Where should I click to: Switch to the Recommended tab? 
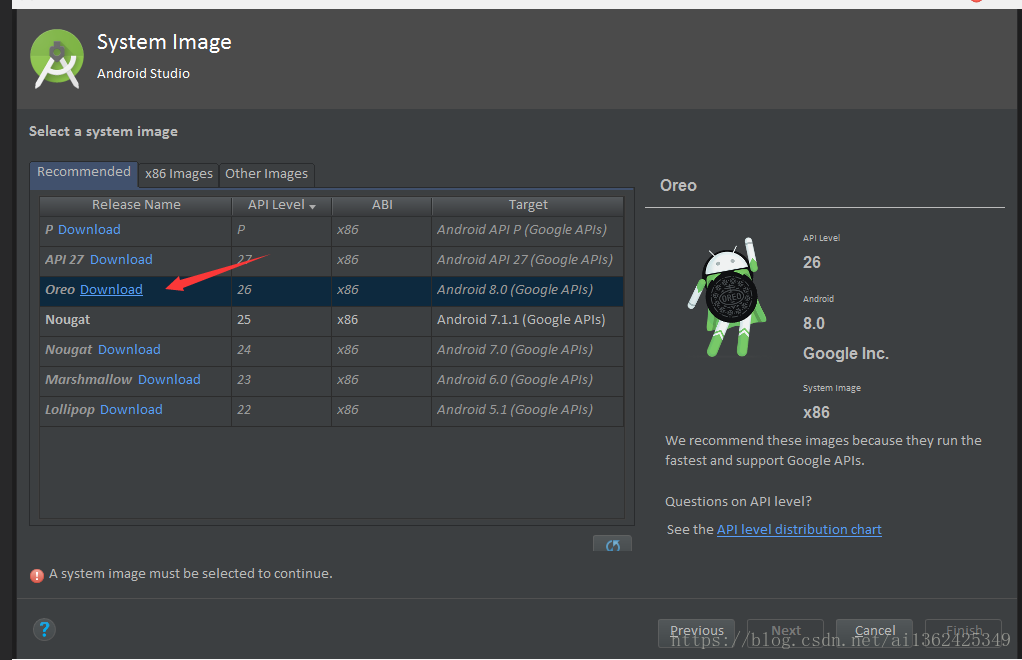coord(83,172)
